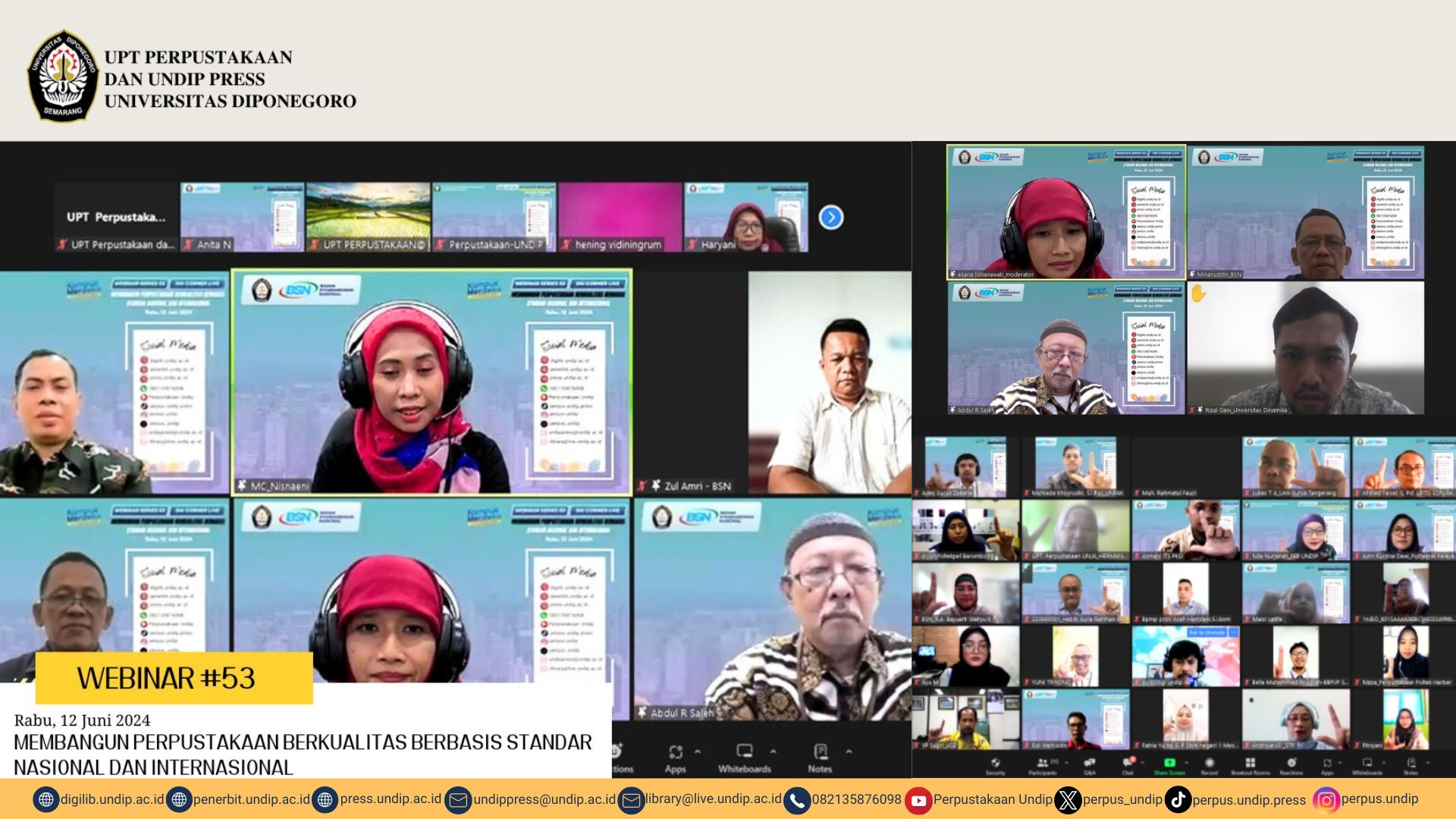This screenshot has height=819, width=1456.
Task: Open Breakout Rooms icon
Action: click(x=1250, y=763)
